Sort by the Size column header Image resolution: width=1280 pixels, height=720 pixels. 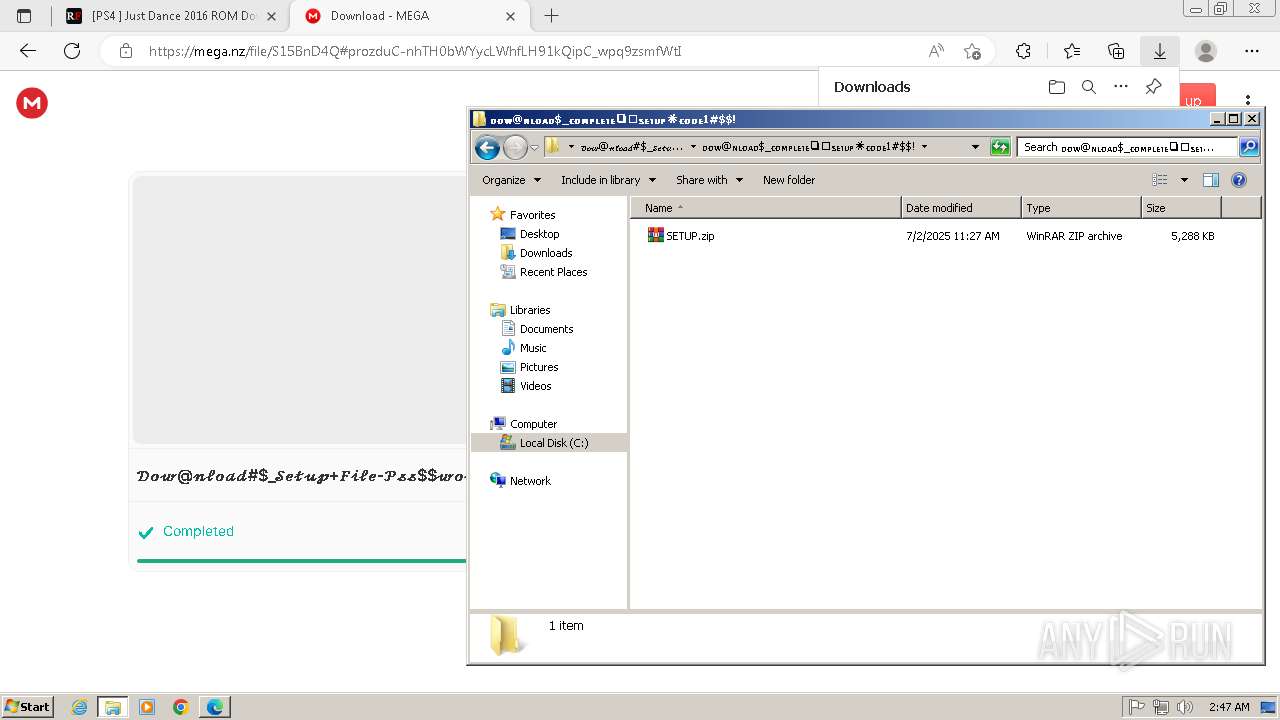(x=1181, y=208)
